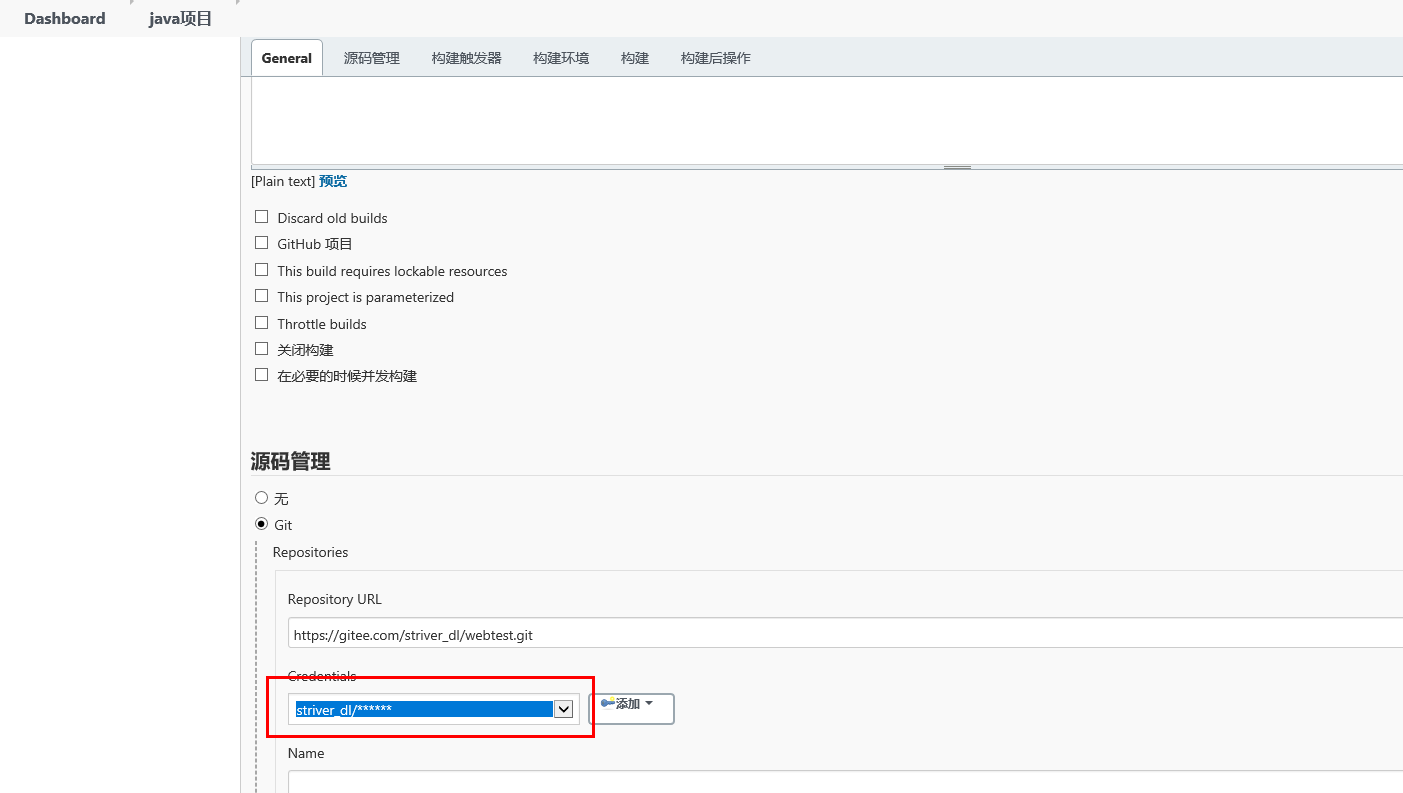This screenshot has width=1403, height=793.
Task: Enable 在必要的时候并发构建 checkbox
Action: coord(262,375)
